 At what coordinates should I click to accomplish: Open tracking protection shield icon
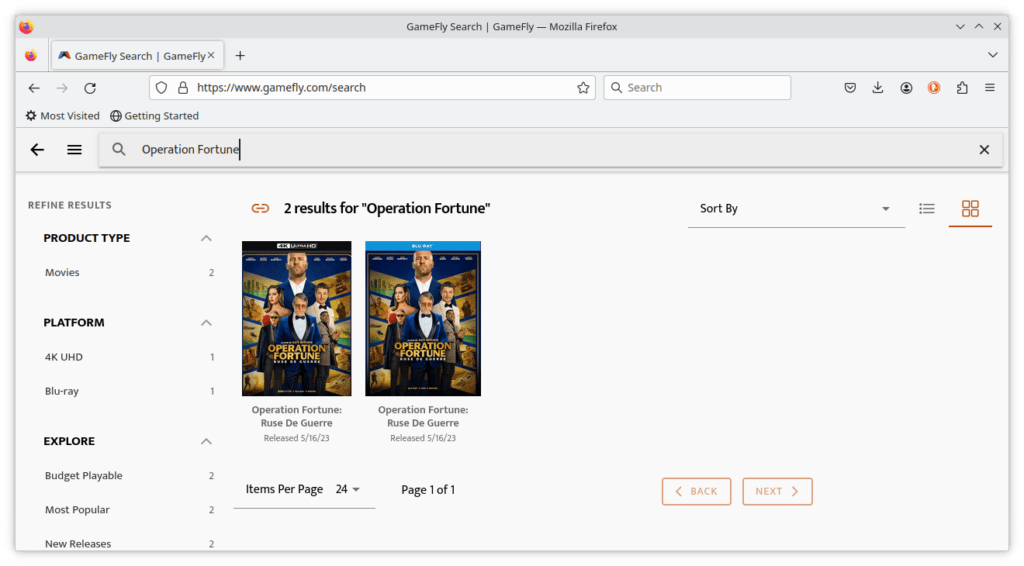[x=161, y=87]
